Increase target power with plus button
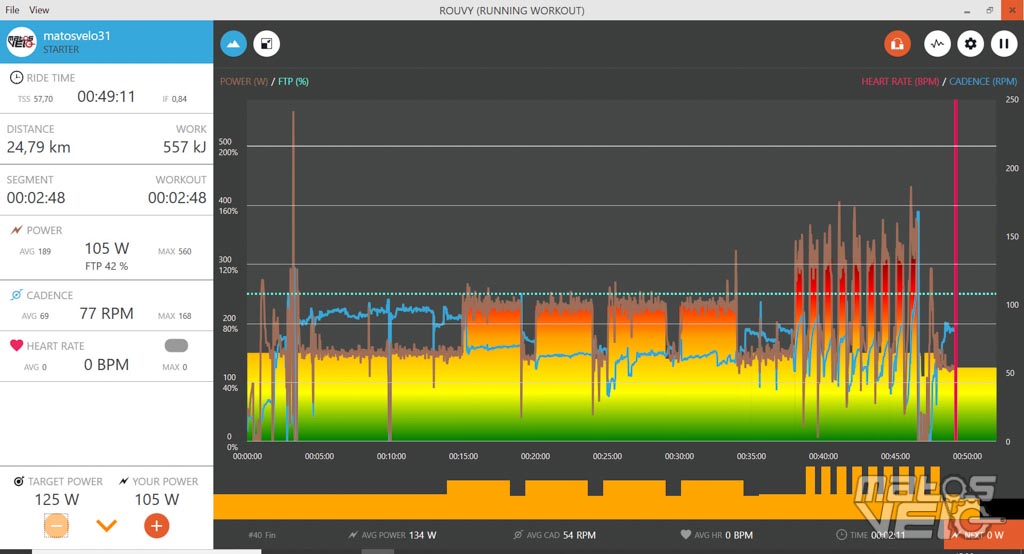Viewport: 1024px width, 554px height. click(x=157, y=526)
